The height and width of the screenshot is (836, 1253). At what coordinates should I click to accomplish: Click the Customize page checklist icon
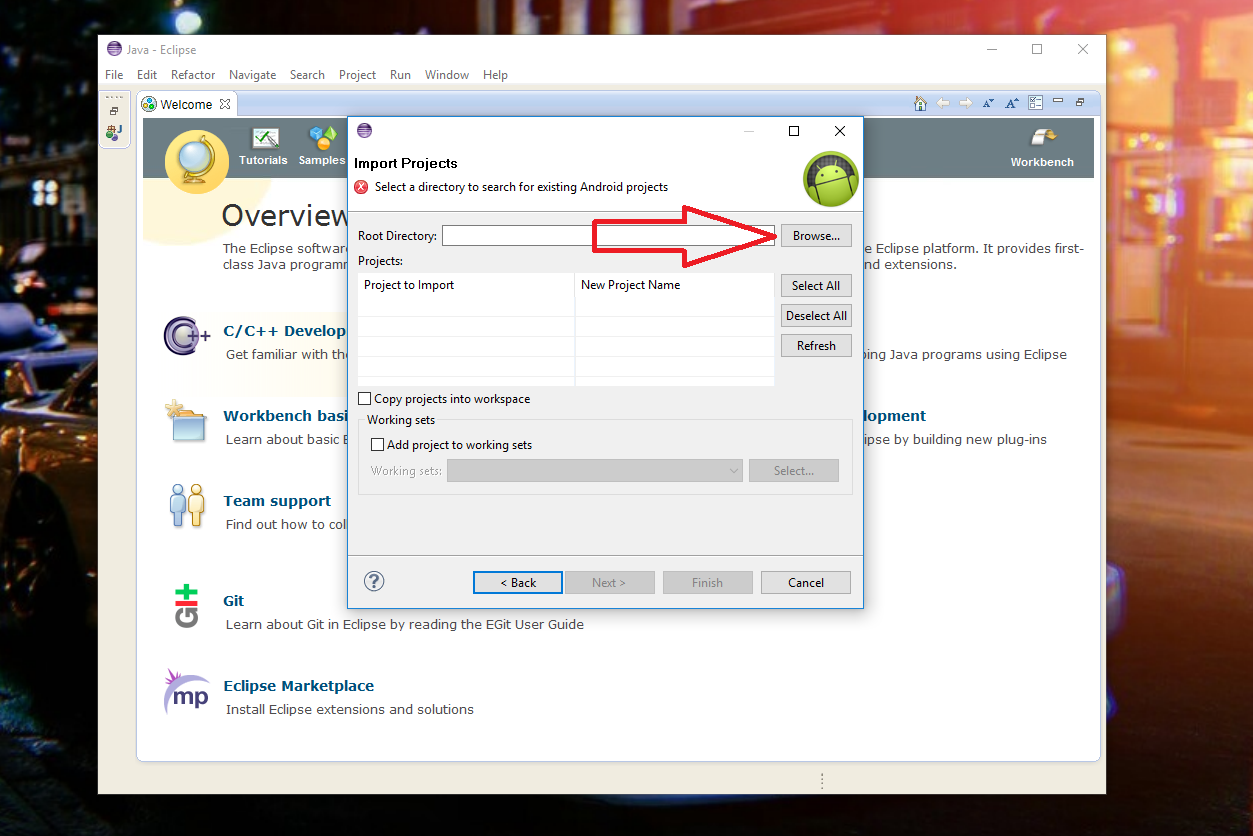coord(1036,103)
